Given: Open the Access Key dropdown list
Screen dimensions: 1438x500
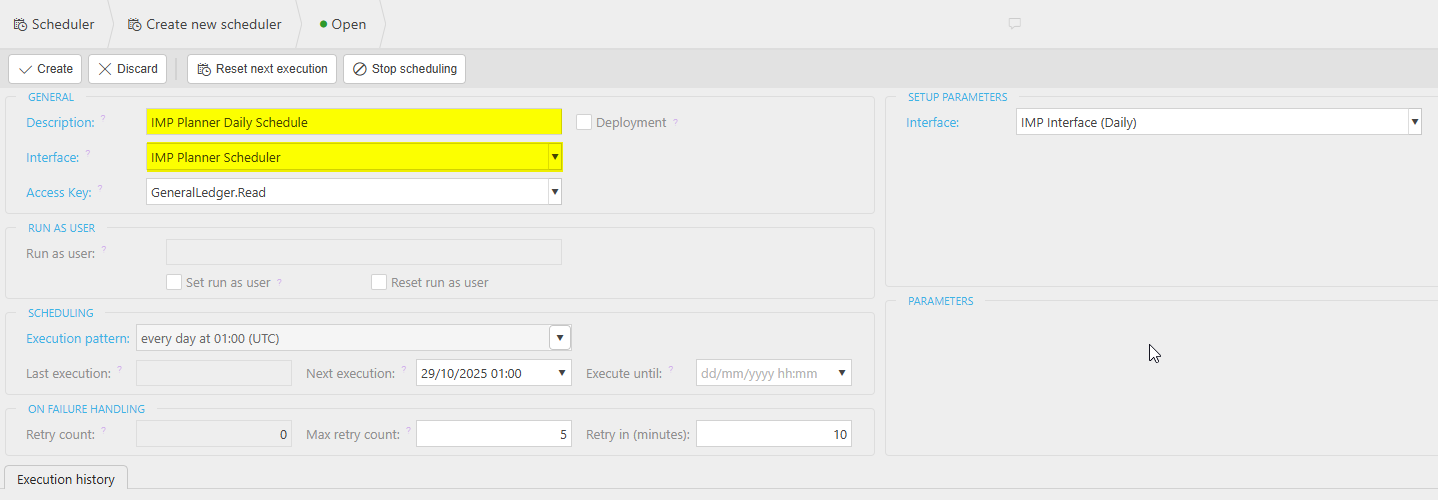Looking at the screenshot, I should point(554,192).
